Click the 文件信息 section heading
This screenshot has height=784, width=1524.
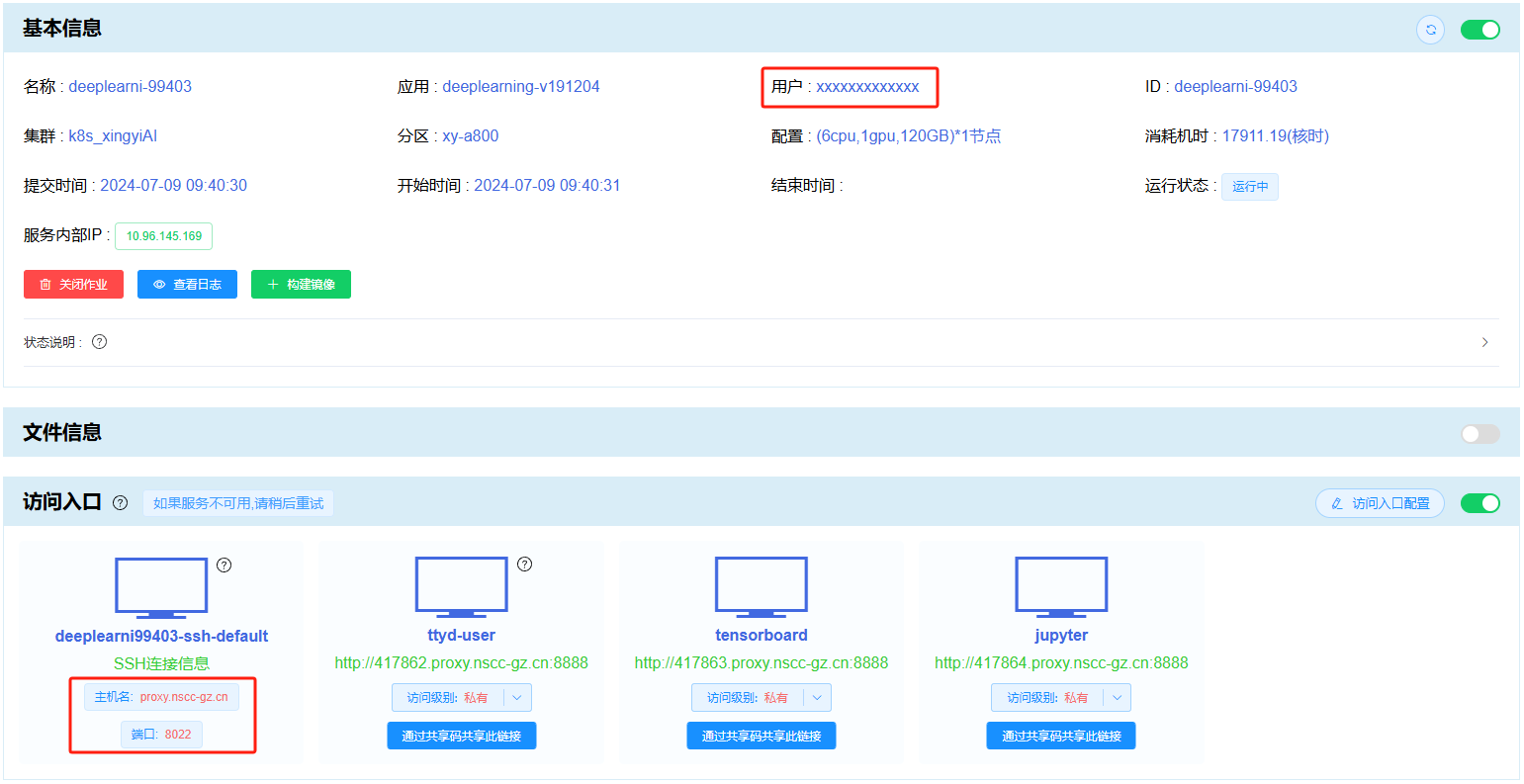click(x=62, y=433)
